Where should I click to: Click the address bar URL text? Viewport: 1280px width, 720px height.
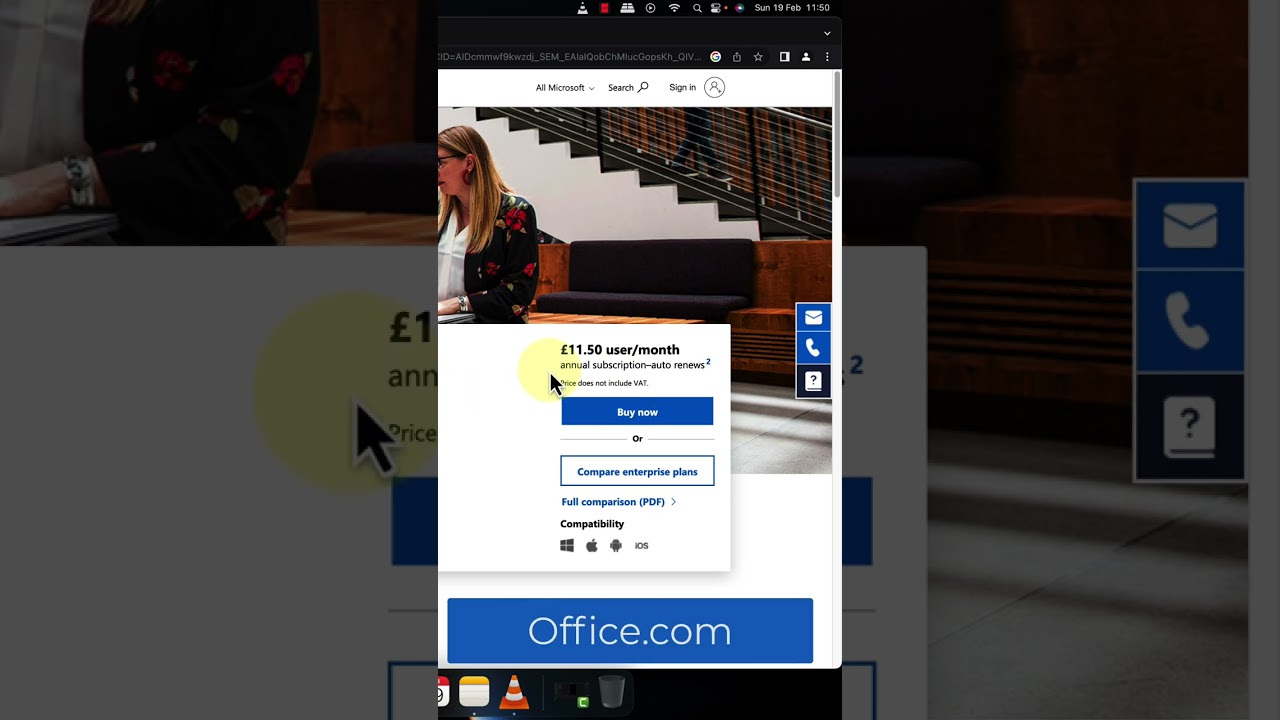point(570,57)
